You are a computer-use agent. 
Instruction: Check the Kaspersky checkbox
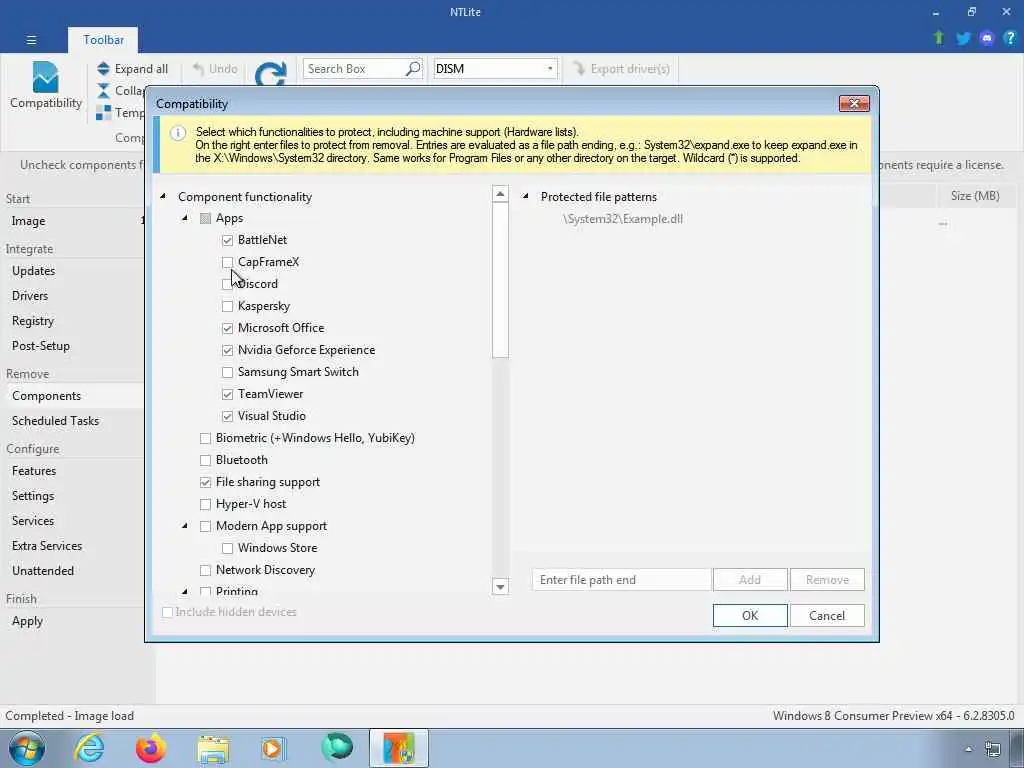[x=227, y=306]
